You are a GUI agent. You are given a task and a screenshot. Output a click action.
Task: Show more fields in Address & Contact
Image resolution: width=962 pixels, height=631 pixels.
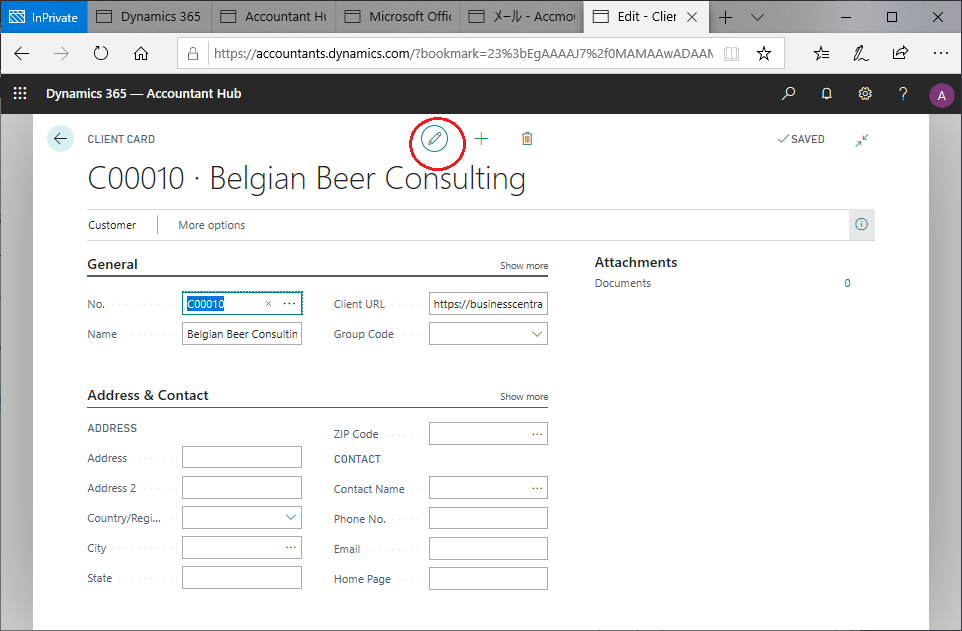(x=524, y=397)
